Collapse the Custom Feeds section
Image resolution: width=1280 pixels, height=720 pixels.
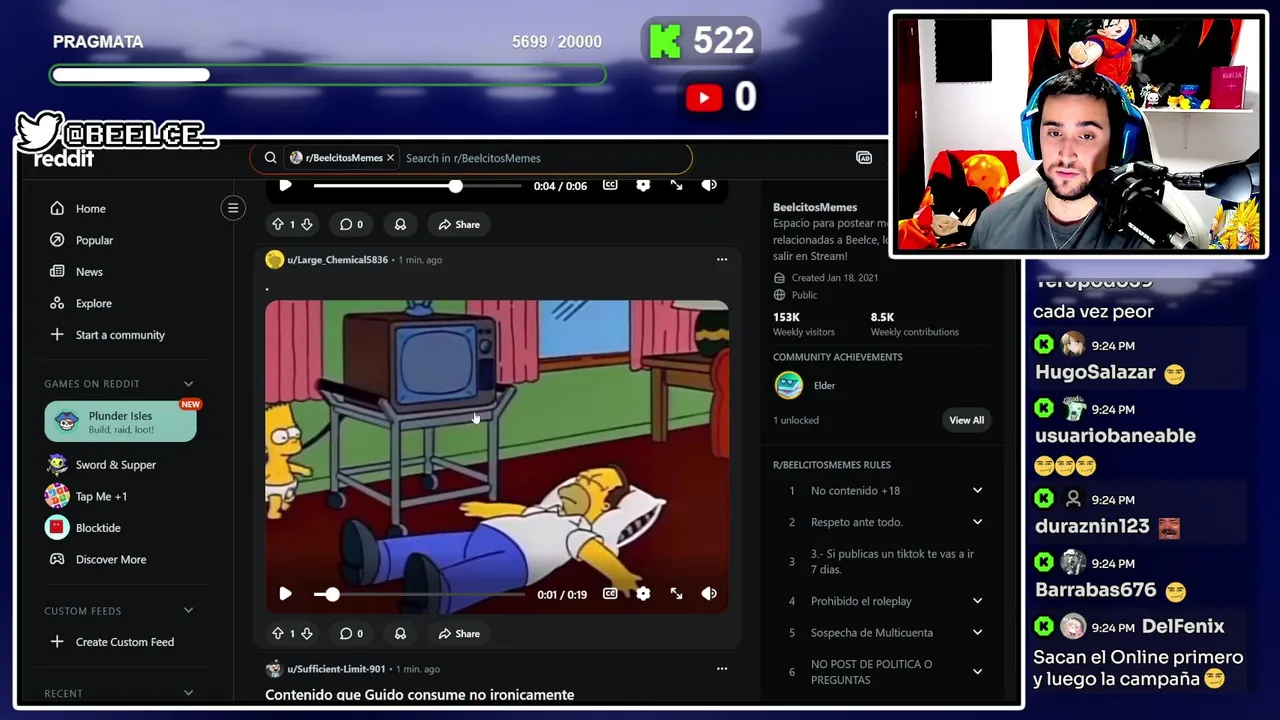pos(188,611)
